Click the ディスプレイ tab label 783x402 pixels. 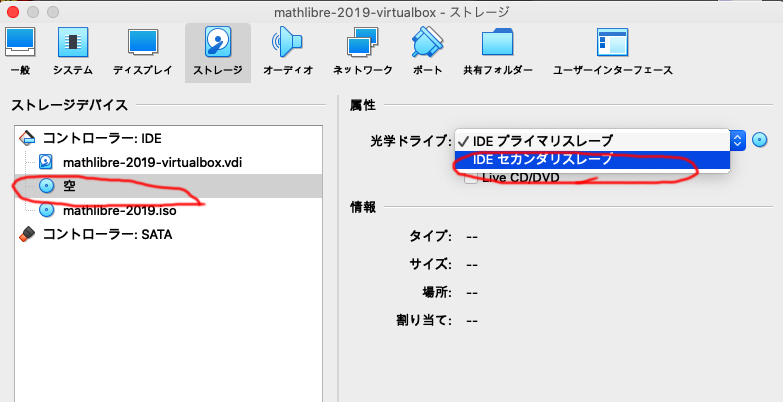pos(143,70)
